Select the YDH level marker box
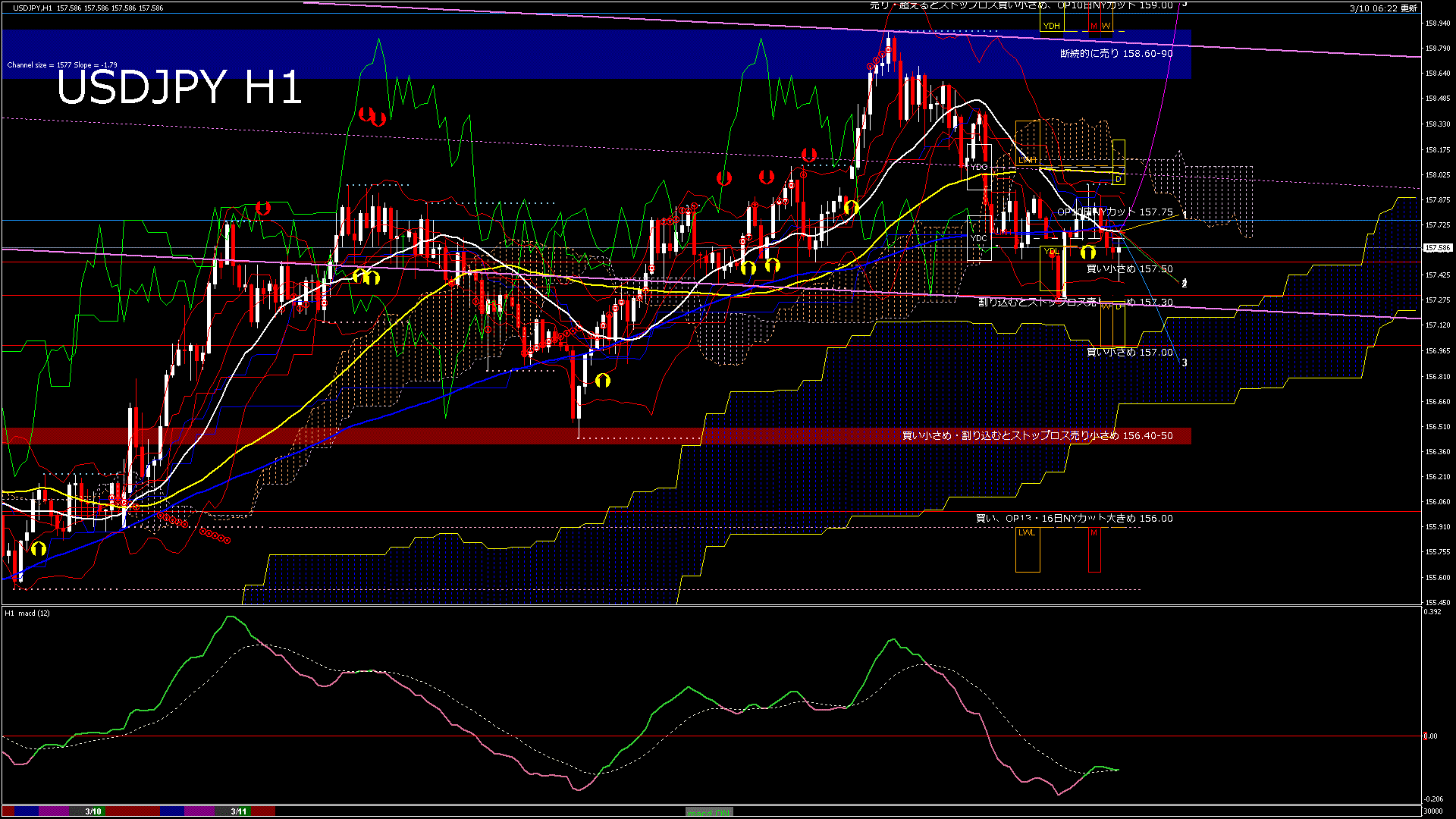Viewport: 1456px width, 819px height. coord(1051,26)
